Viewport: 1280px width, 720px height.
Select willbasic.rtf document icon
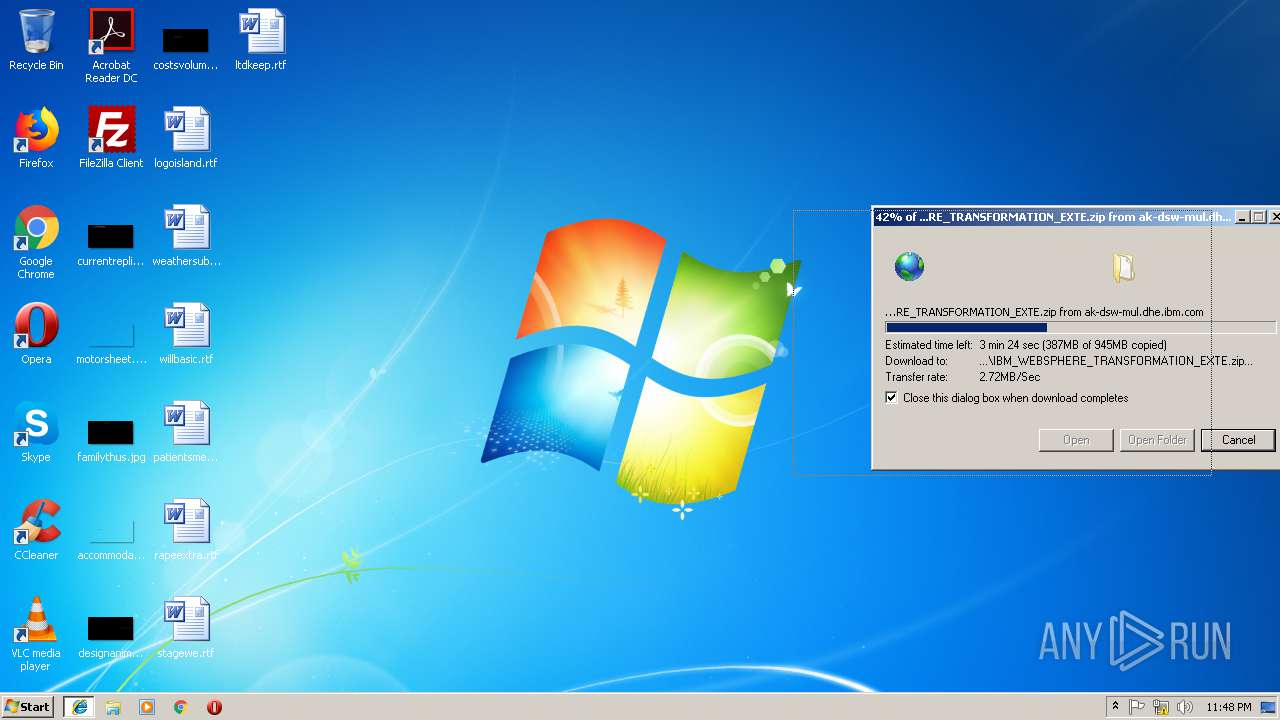[x=186, y=334]
